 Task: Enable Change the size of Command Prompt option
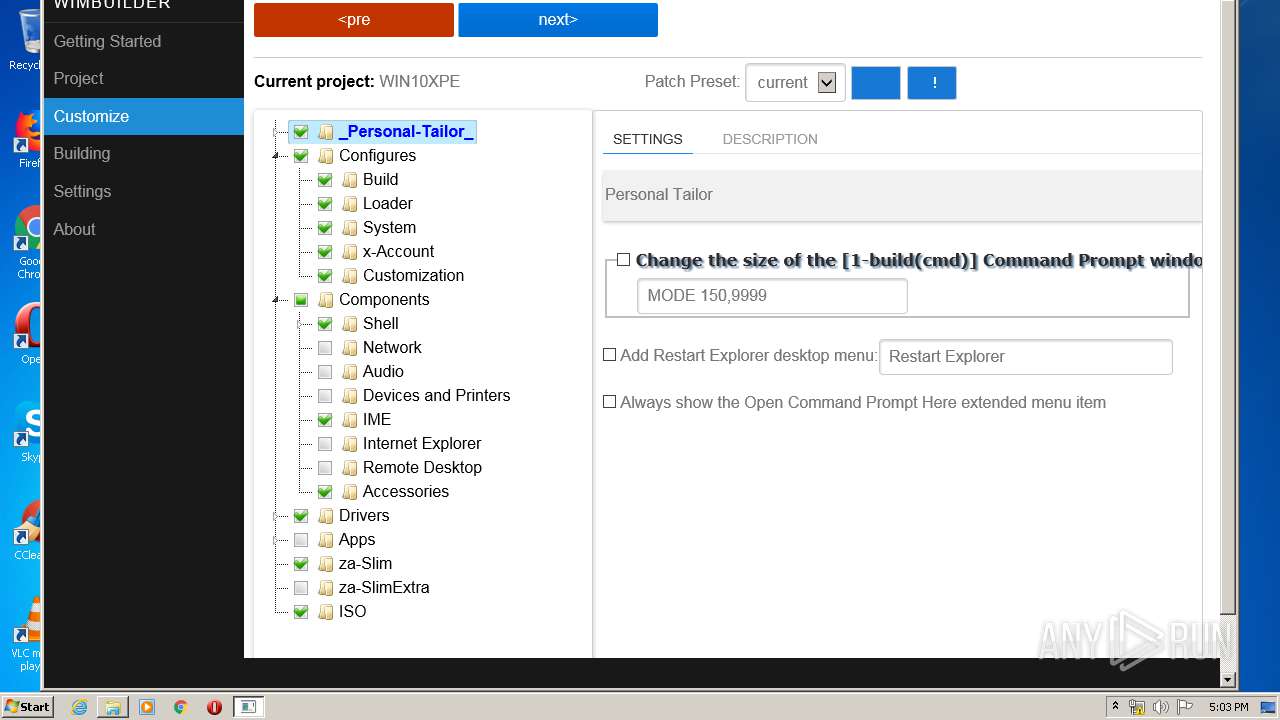tap(623, 260)
